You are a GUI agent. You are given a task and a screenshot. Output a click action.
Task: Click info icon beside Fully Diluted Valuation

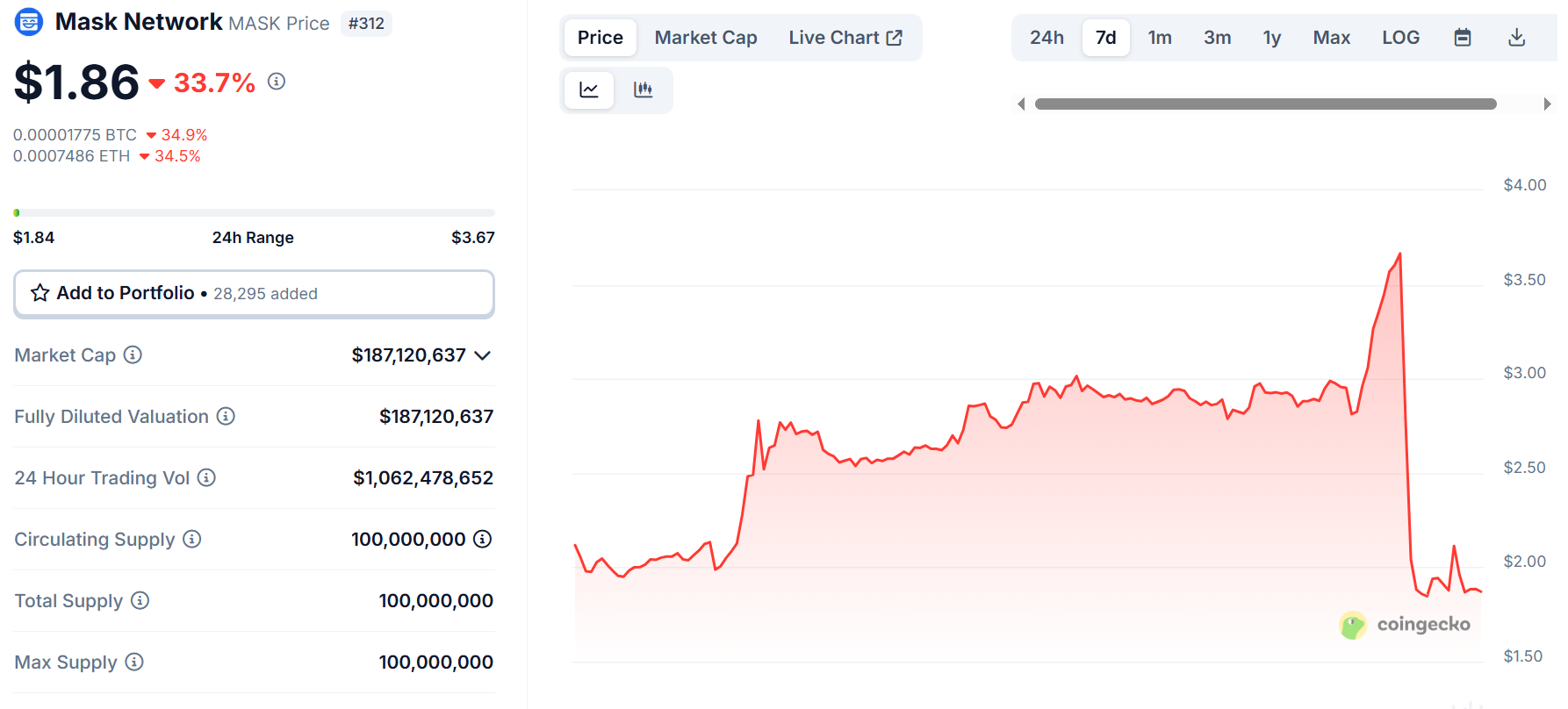[226, 416]
